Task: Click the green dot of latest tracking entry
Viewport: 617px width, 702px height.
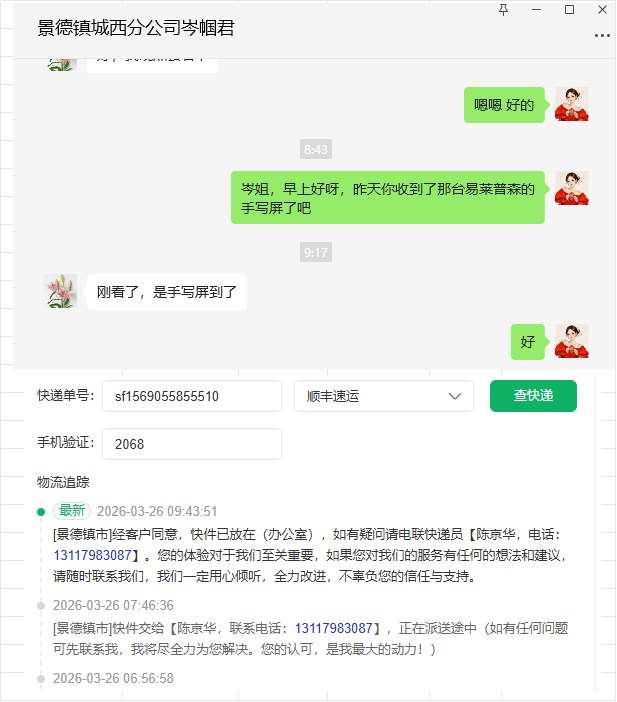Action: (x=41, y=512)
